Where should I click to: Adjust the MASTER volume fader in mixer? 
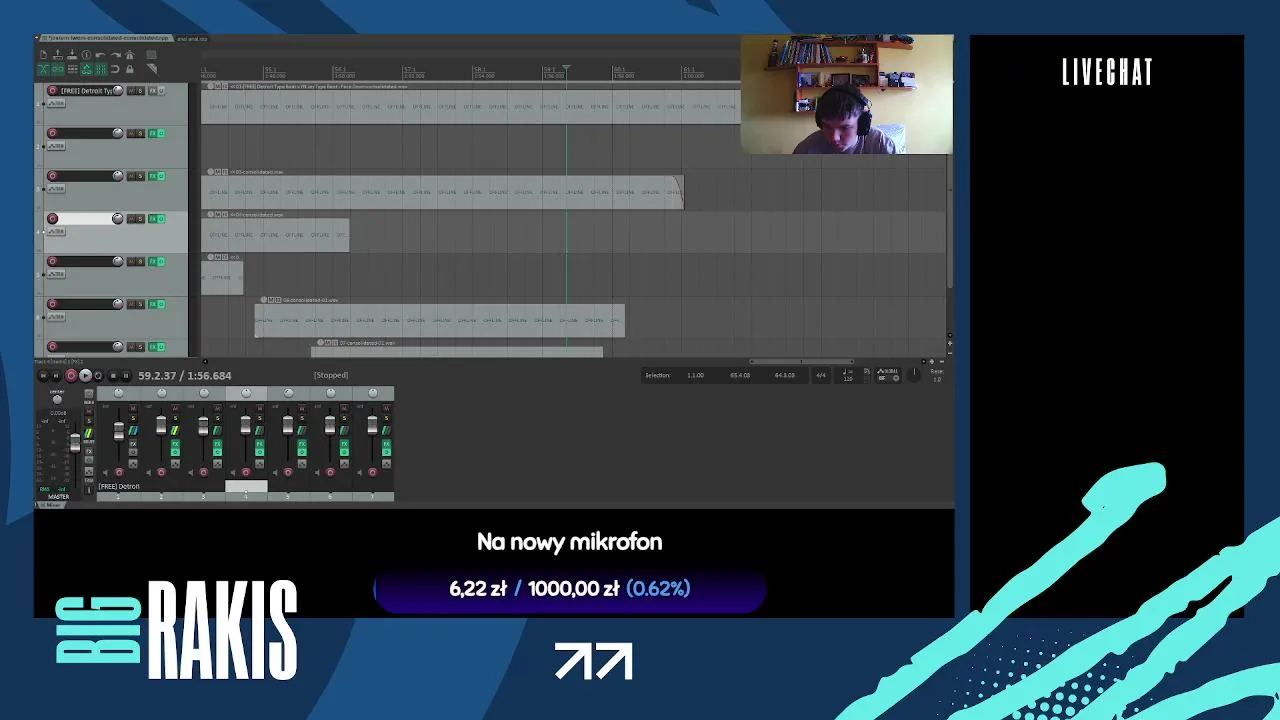click(75, 444)
